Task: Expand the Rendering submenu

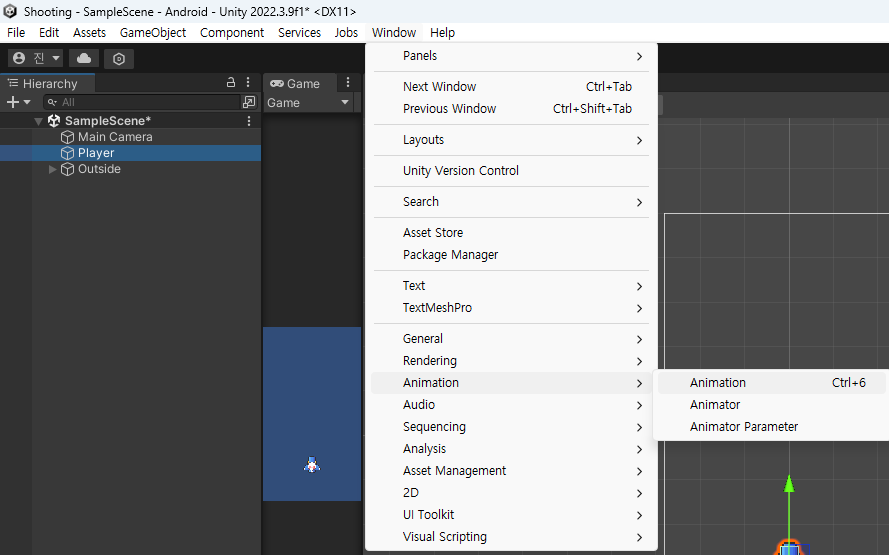Action: pyautogui.click(x=511, y=361)
